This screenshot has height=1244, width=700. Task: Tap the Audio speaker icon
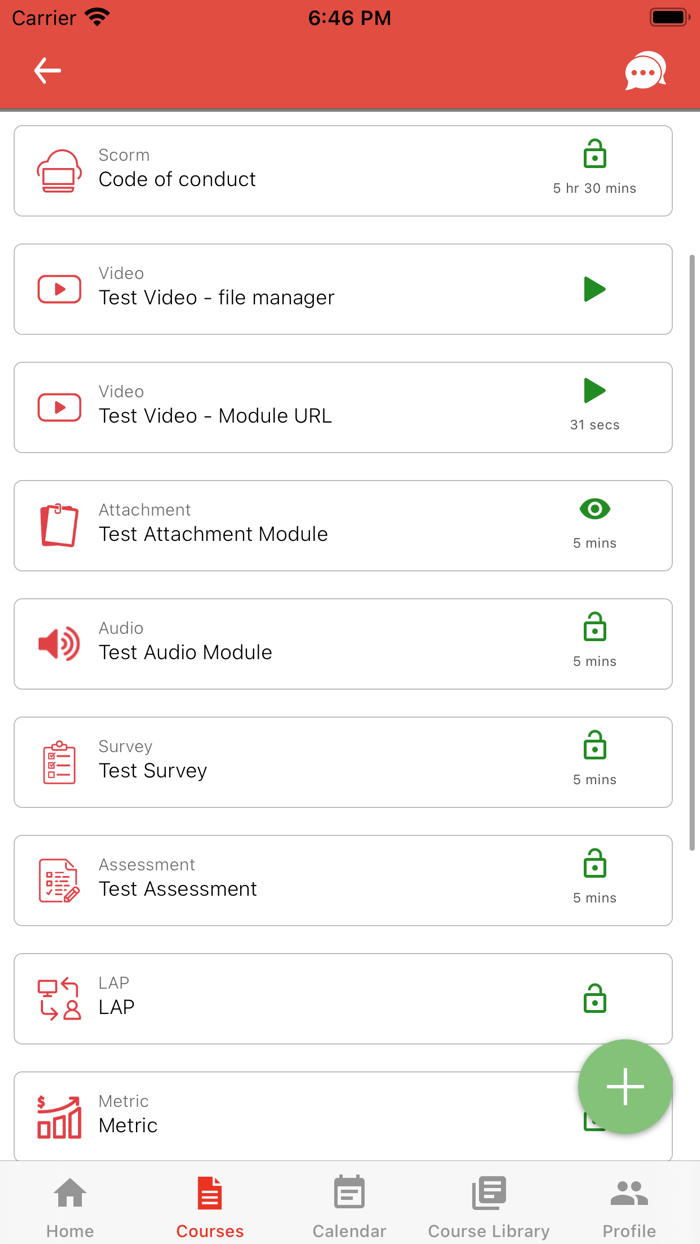point(59,644)
